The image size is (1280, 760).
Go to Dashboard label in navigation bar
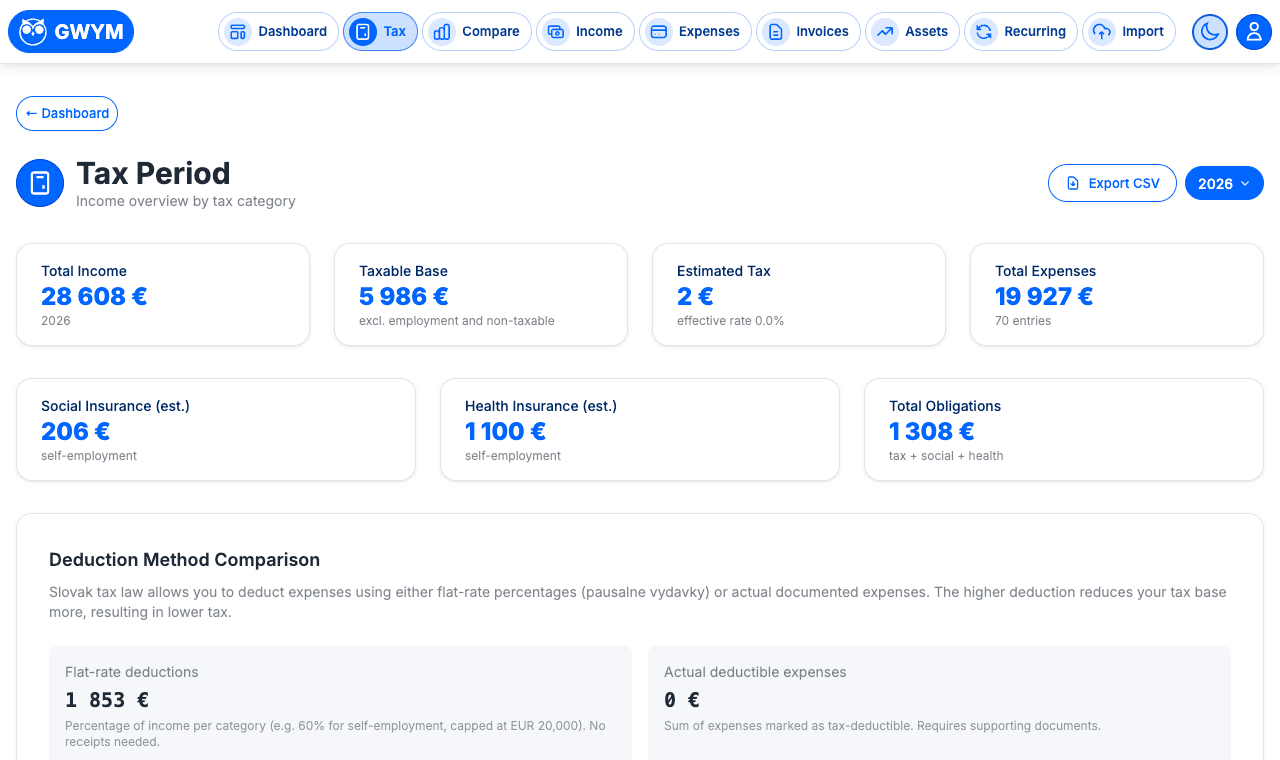pyautogui.click(x=292, y=32)
